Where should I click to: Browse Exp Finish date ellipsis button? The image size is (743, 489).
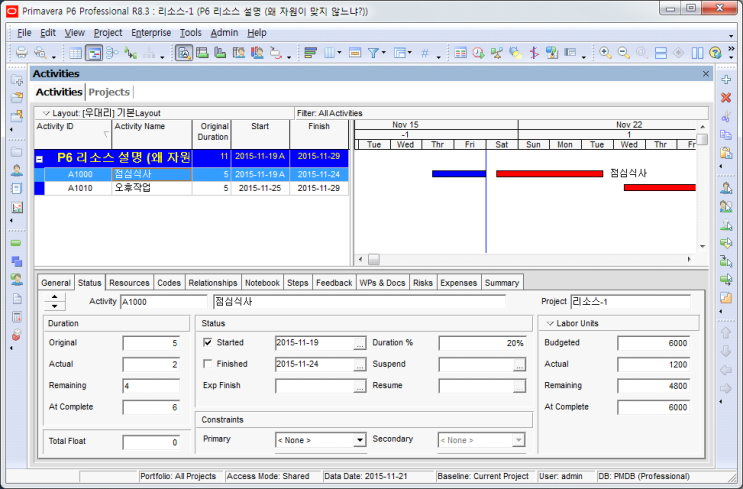pos(360,386)
